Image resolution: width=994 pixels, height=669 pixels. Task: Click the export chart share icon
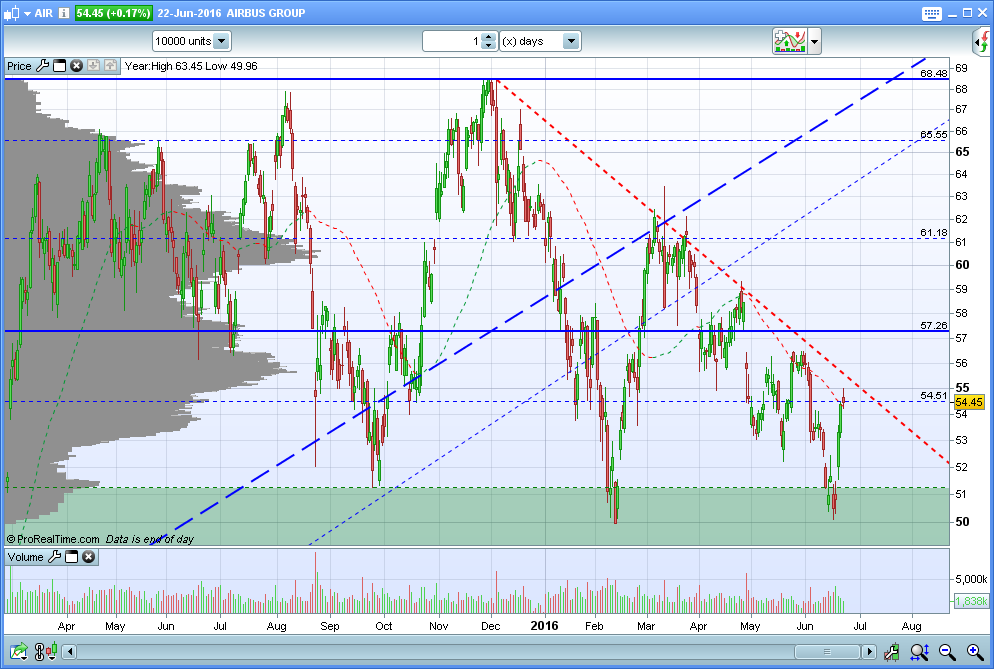pyautogui.click(x=18, y=651)
